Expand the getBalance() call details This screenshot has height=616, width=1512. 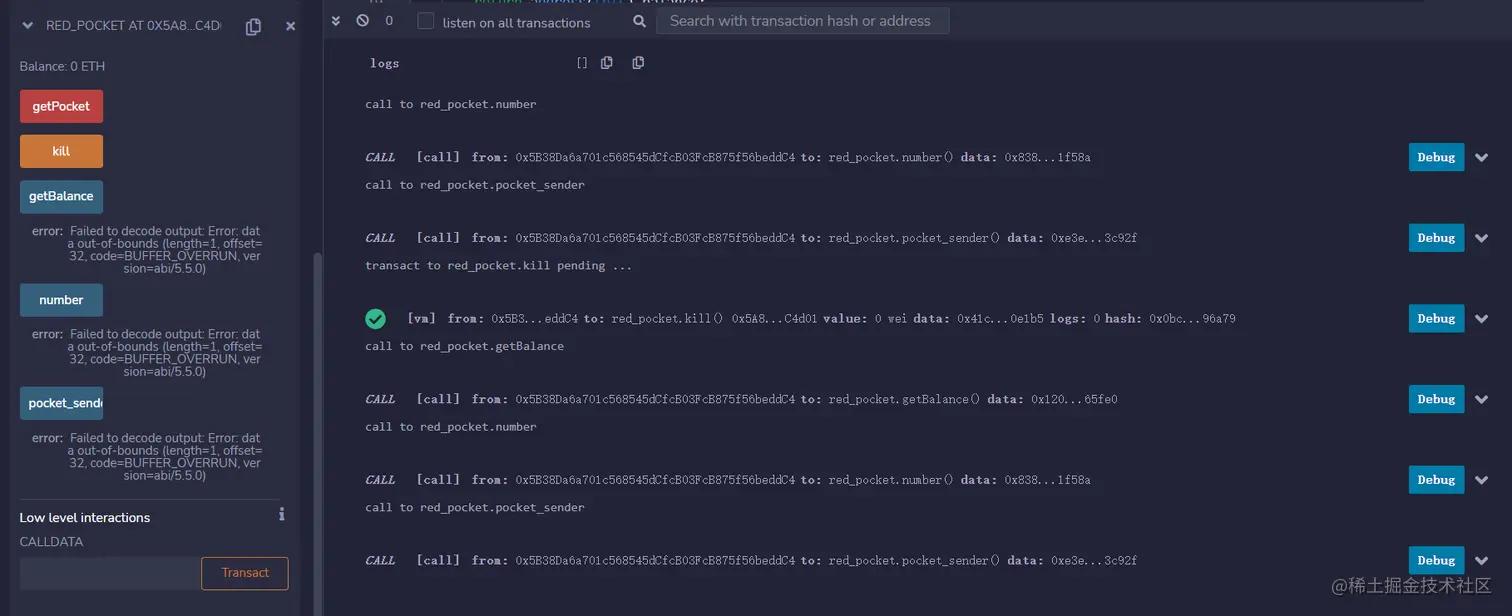click(x=1482, y=399)
